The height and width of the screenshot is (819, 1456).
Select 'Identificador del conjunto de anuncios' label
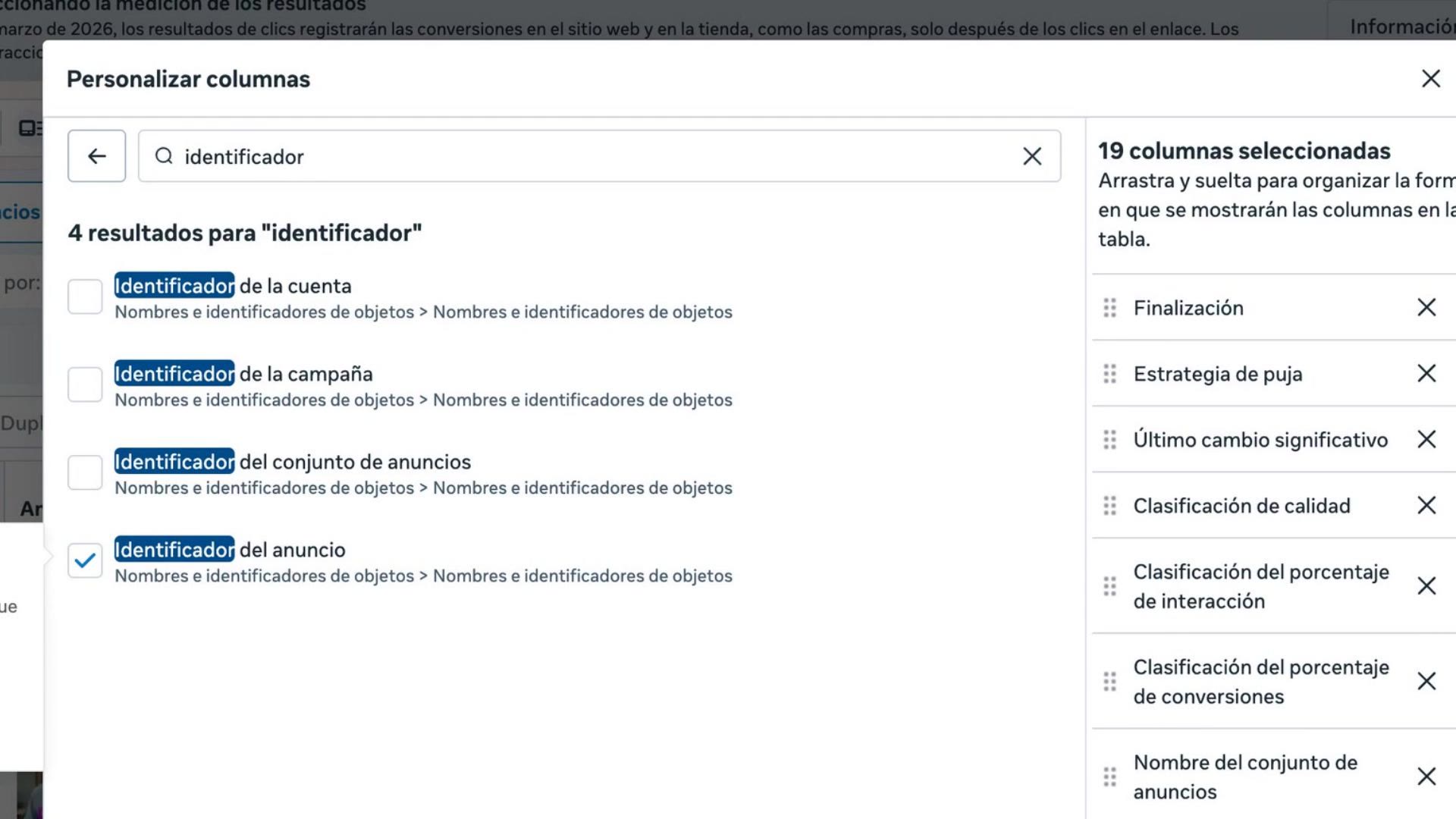(293, 462)
